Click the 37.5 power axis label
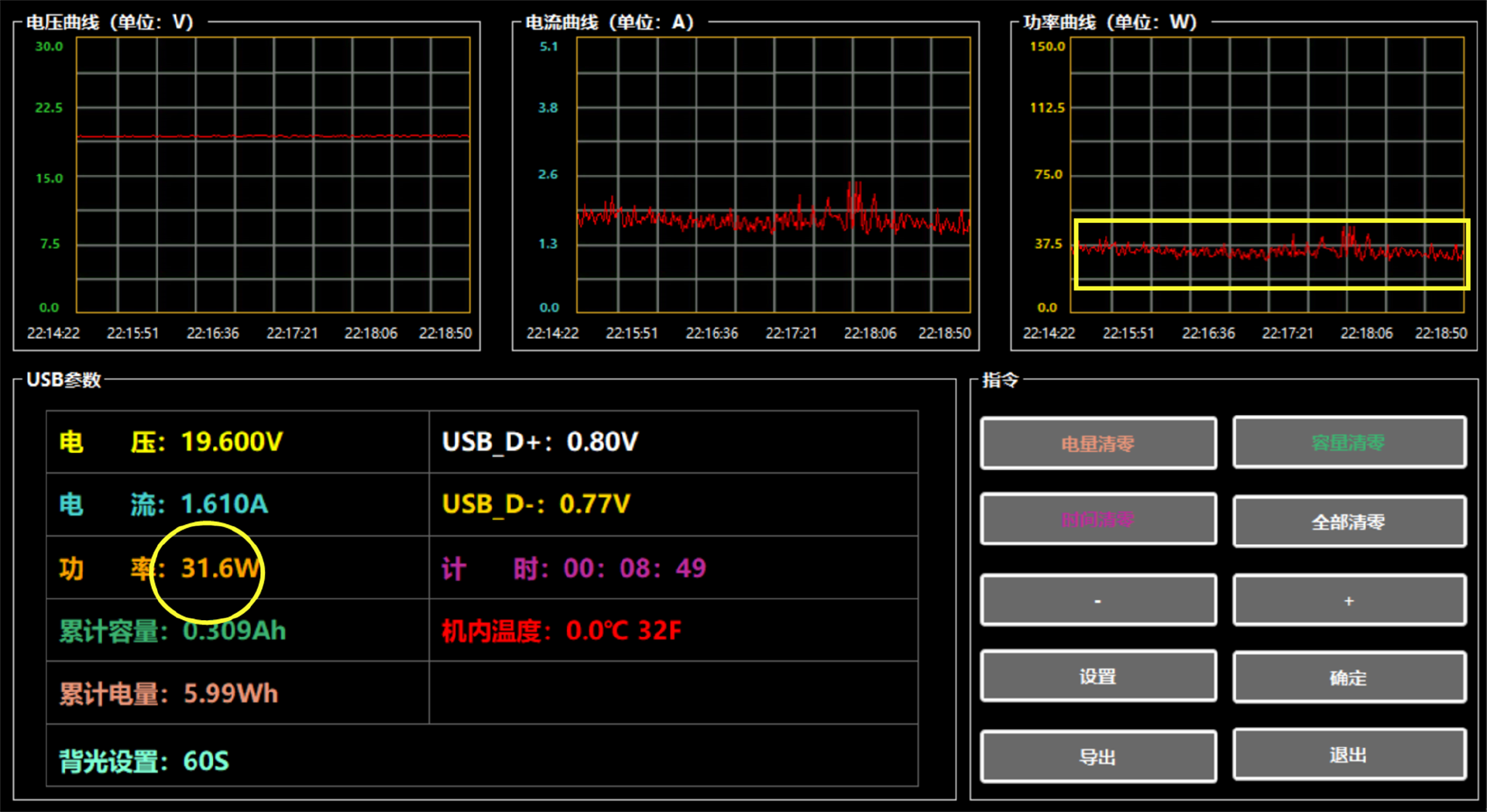Viewport: 1487px width, 812px height. click(x=1049, y=244)
